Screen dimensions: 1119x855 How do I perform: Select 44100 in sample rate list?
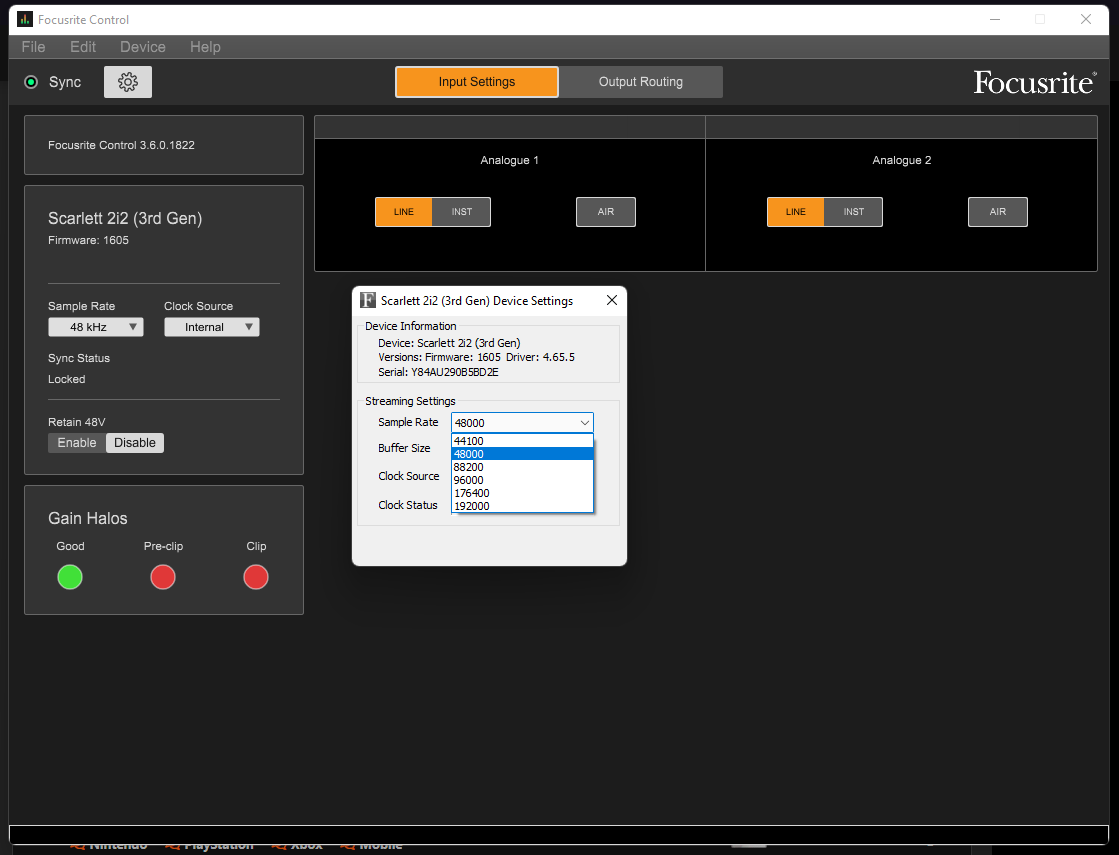coord(522,441)
